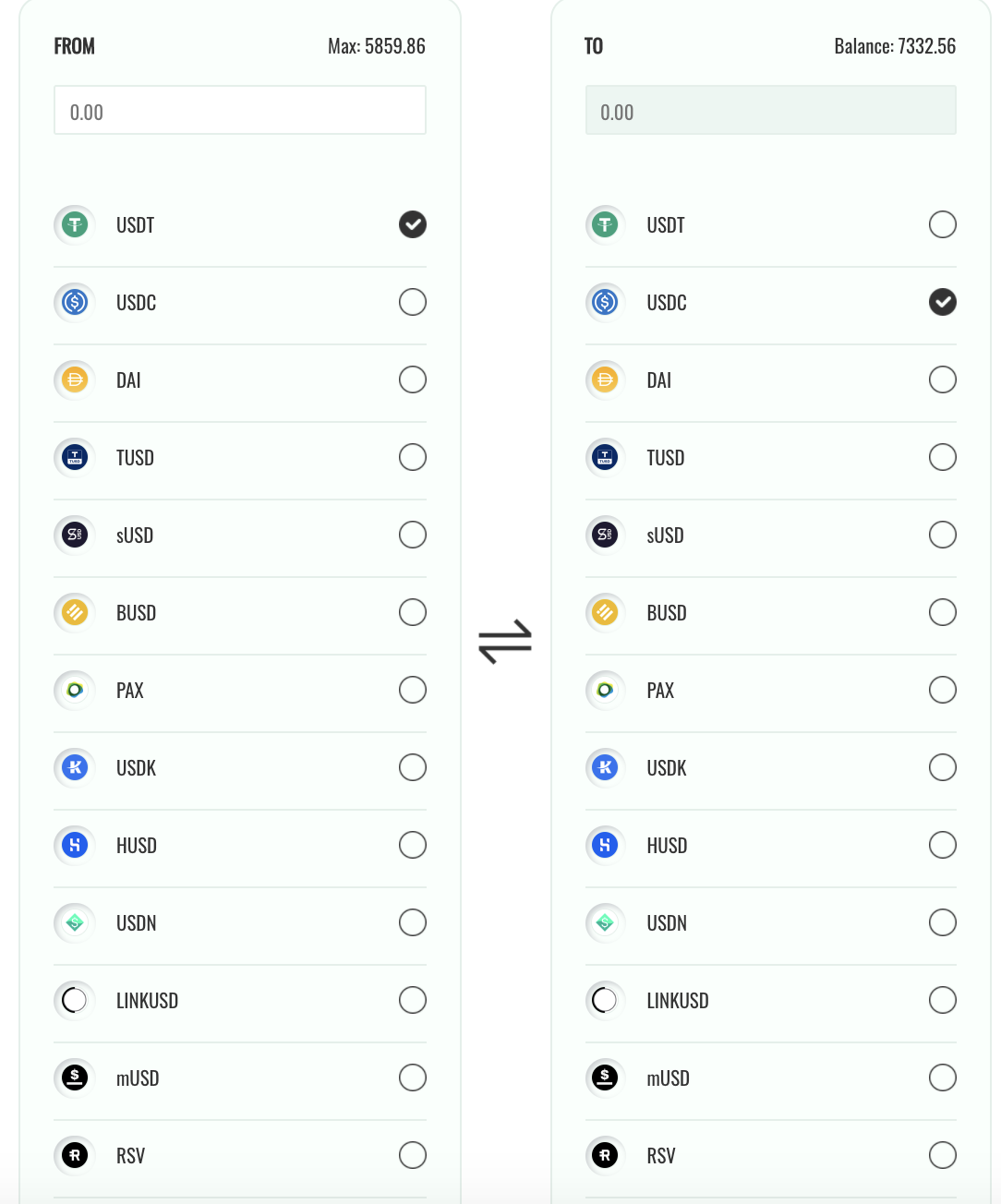Select DAI radio button in TO column

(x=943, y=379)
